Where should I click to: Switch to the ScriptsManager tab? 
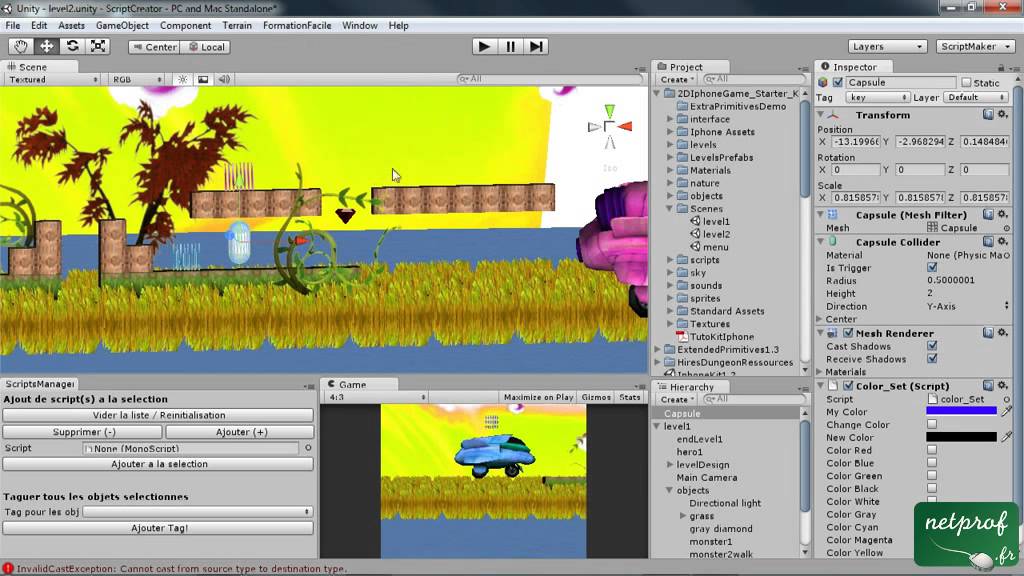(x=39, y=384)
